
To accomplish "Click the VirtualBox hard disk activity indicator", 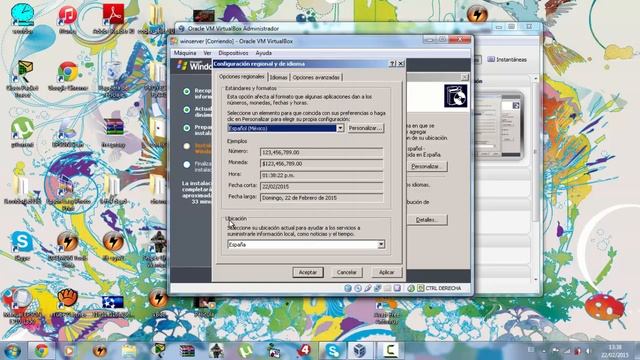I will pyautogui.click(x=348, y=288).
